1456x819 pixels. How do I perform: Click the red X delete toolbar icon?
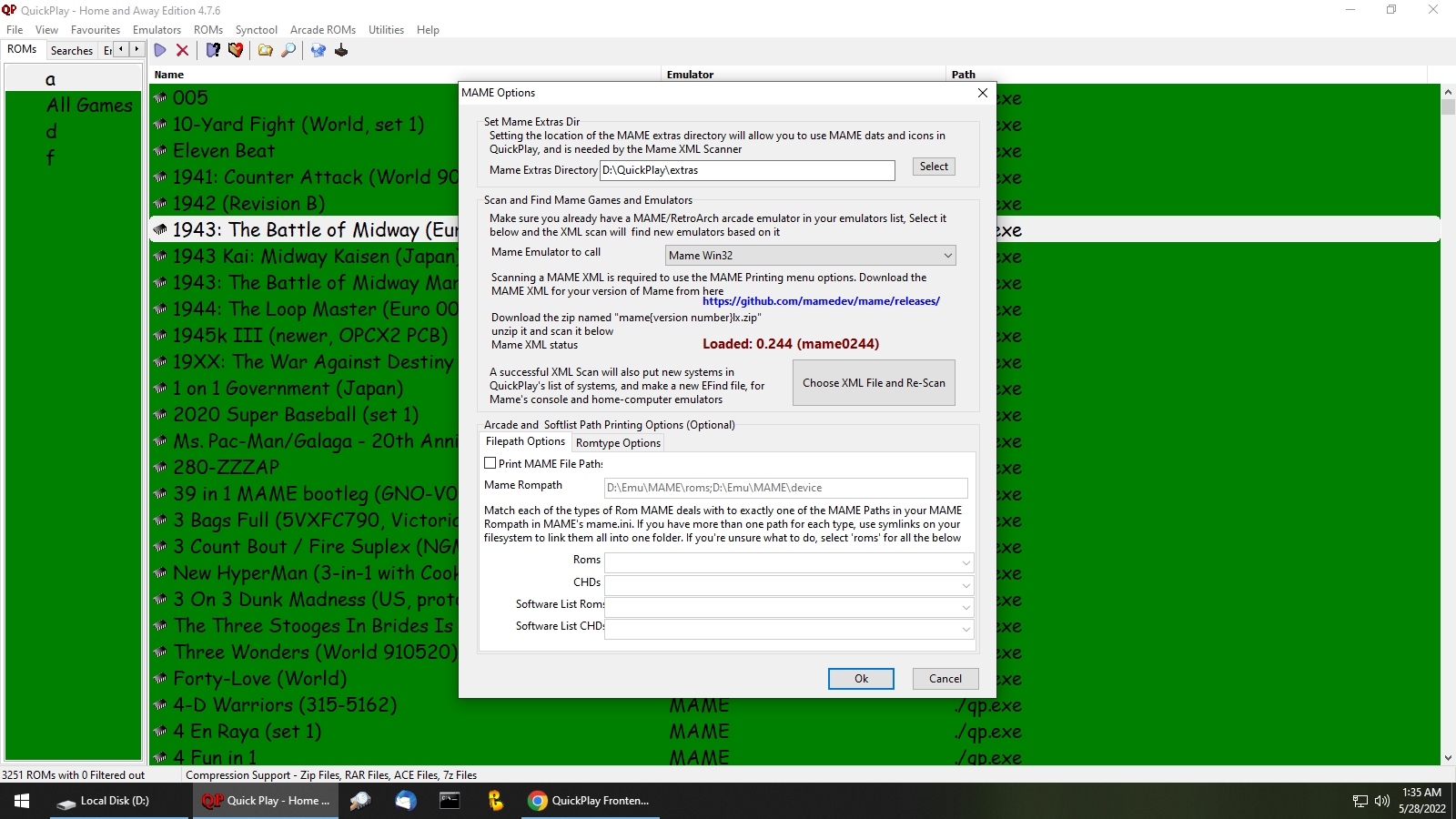click(182, 50)
